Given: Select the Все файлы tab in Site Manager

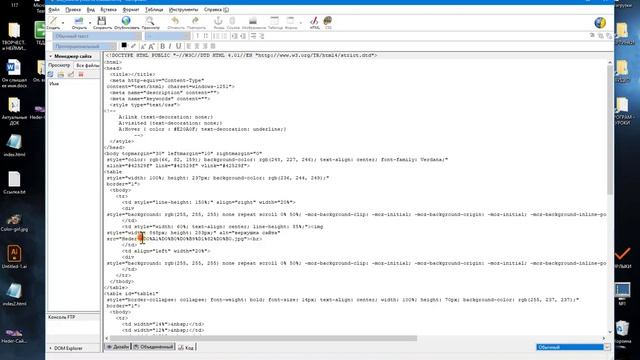Looking at the screenshot, I should [x=87, y=65].
